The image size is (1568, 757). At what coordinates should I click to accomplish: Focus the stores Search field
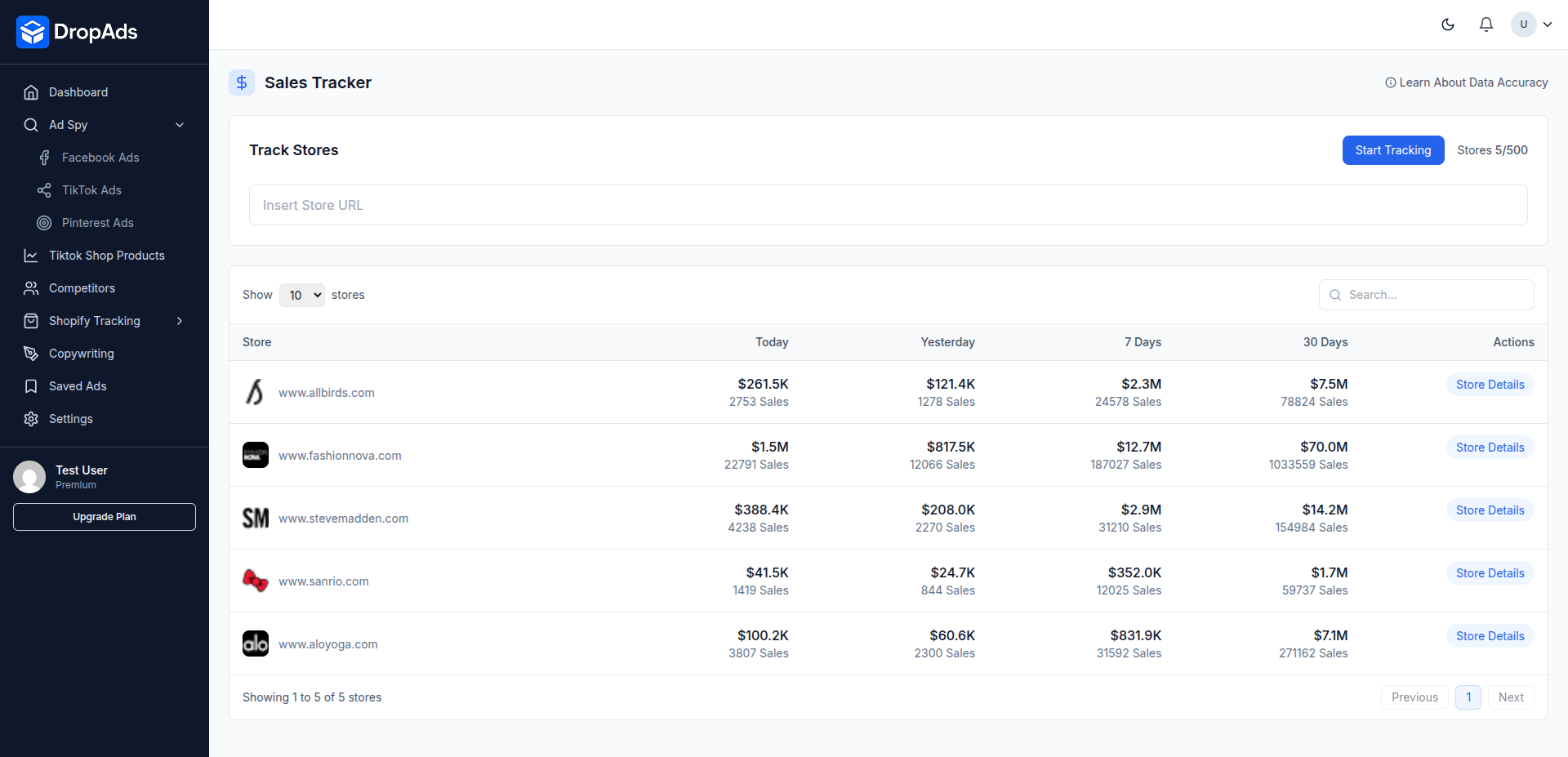coord(1427,295)
